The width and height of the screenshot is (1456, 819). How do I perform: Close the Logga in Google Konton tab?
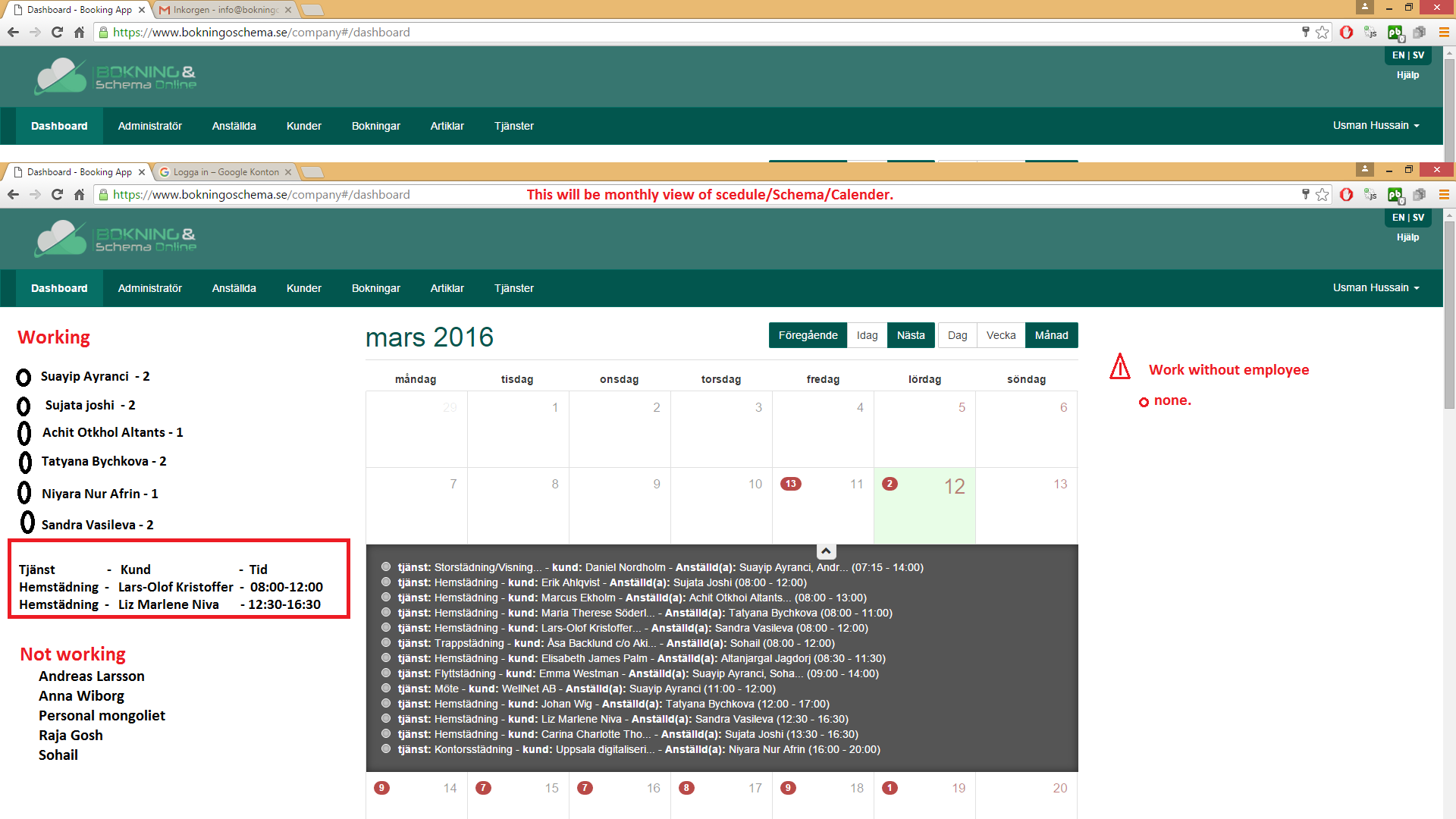point(288,172)
